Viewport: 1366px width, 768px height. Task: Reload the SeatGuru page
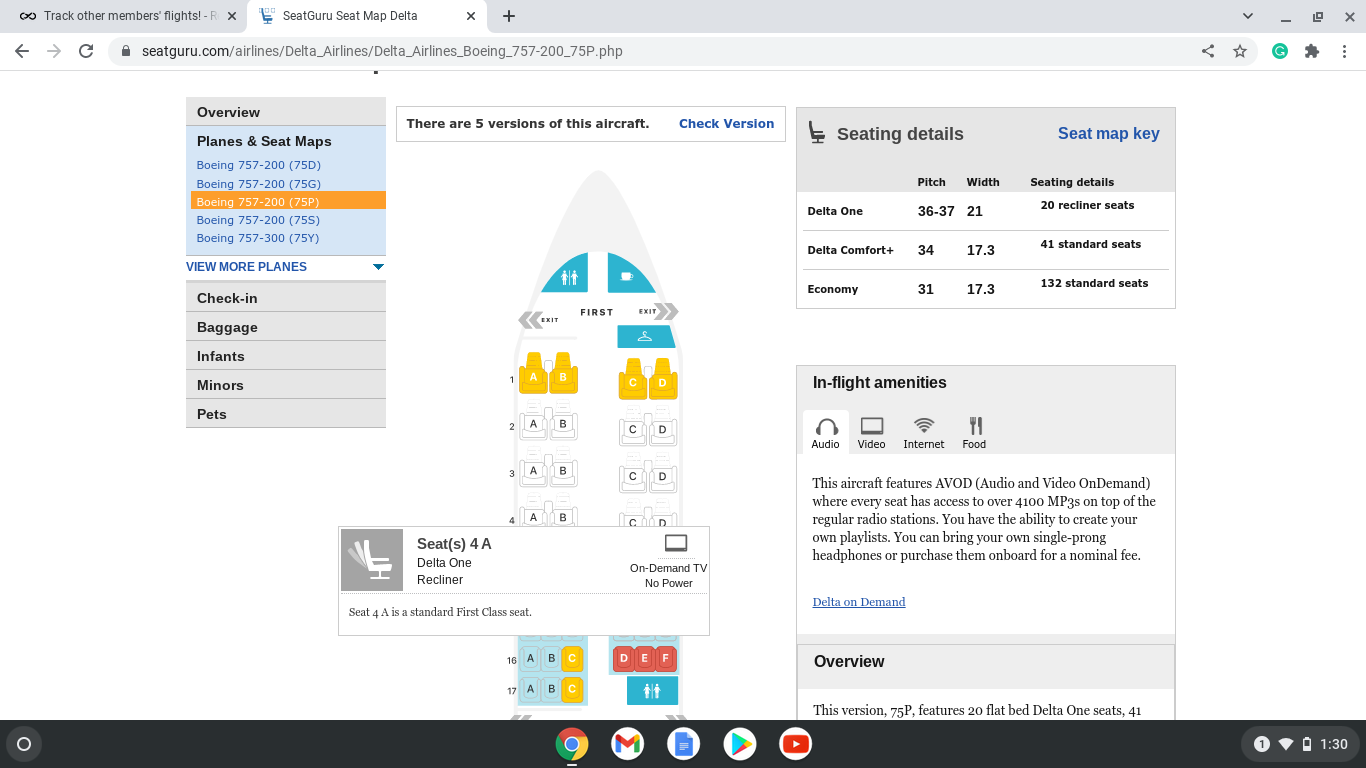(x=86, y=51)
